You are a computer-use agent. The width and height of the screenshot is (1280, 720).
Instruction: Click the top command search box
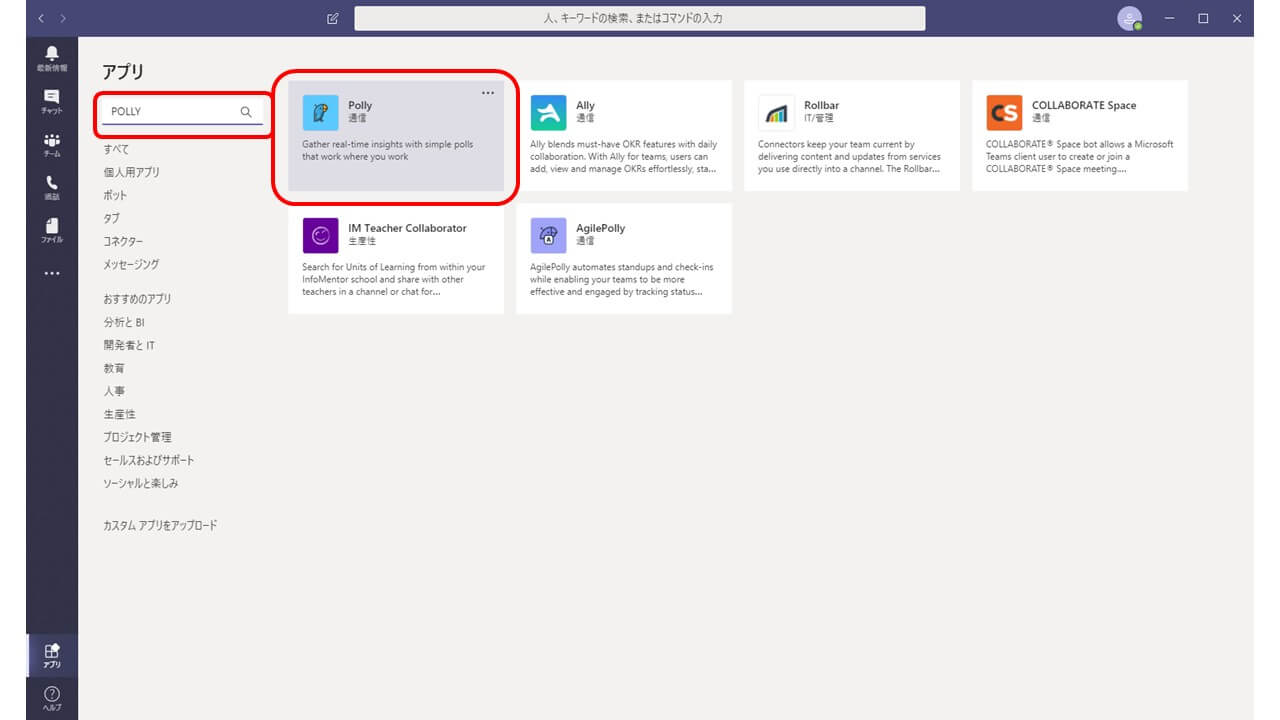pos(640,18)
